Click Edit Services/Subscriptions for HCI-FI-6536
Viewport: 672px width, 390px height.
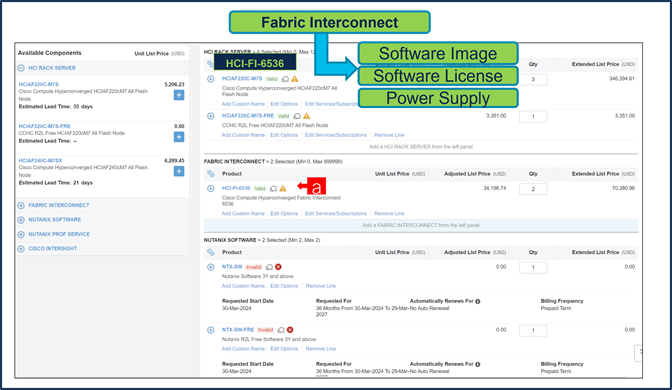(x=336, y=213)
